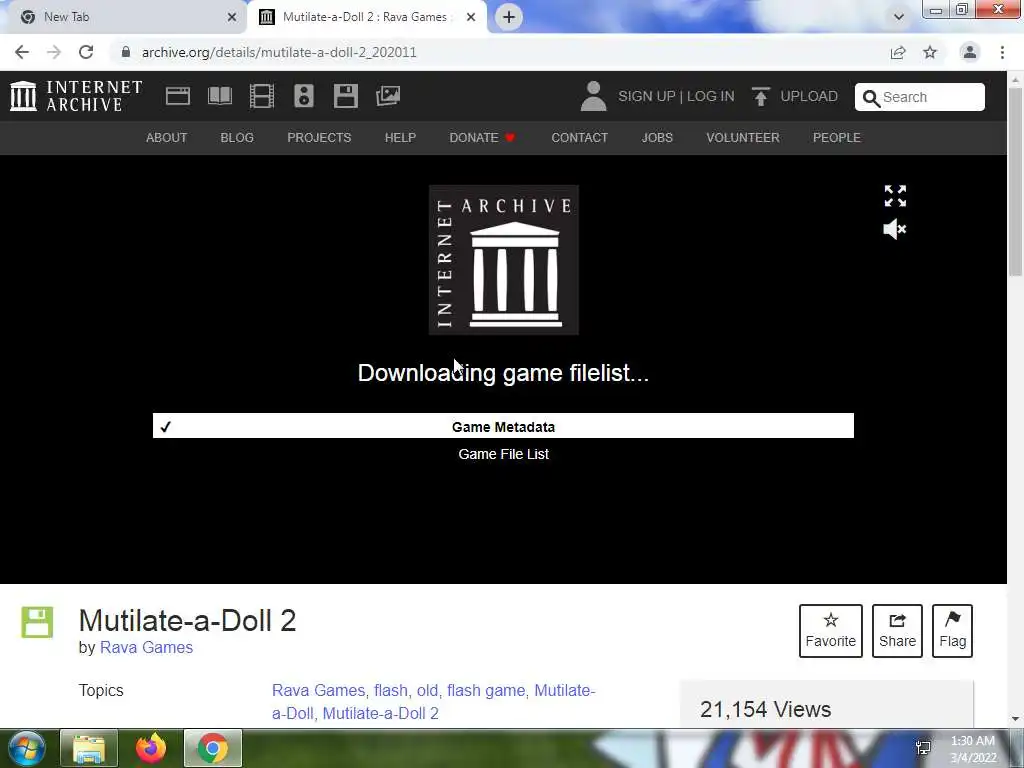
Task: Open the Rava Games topic link
Action: coord(318,690)
